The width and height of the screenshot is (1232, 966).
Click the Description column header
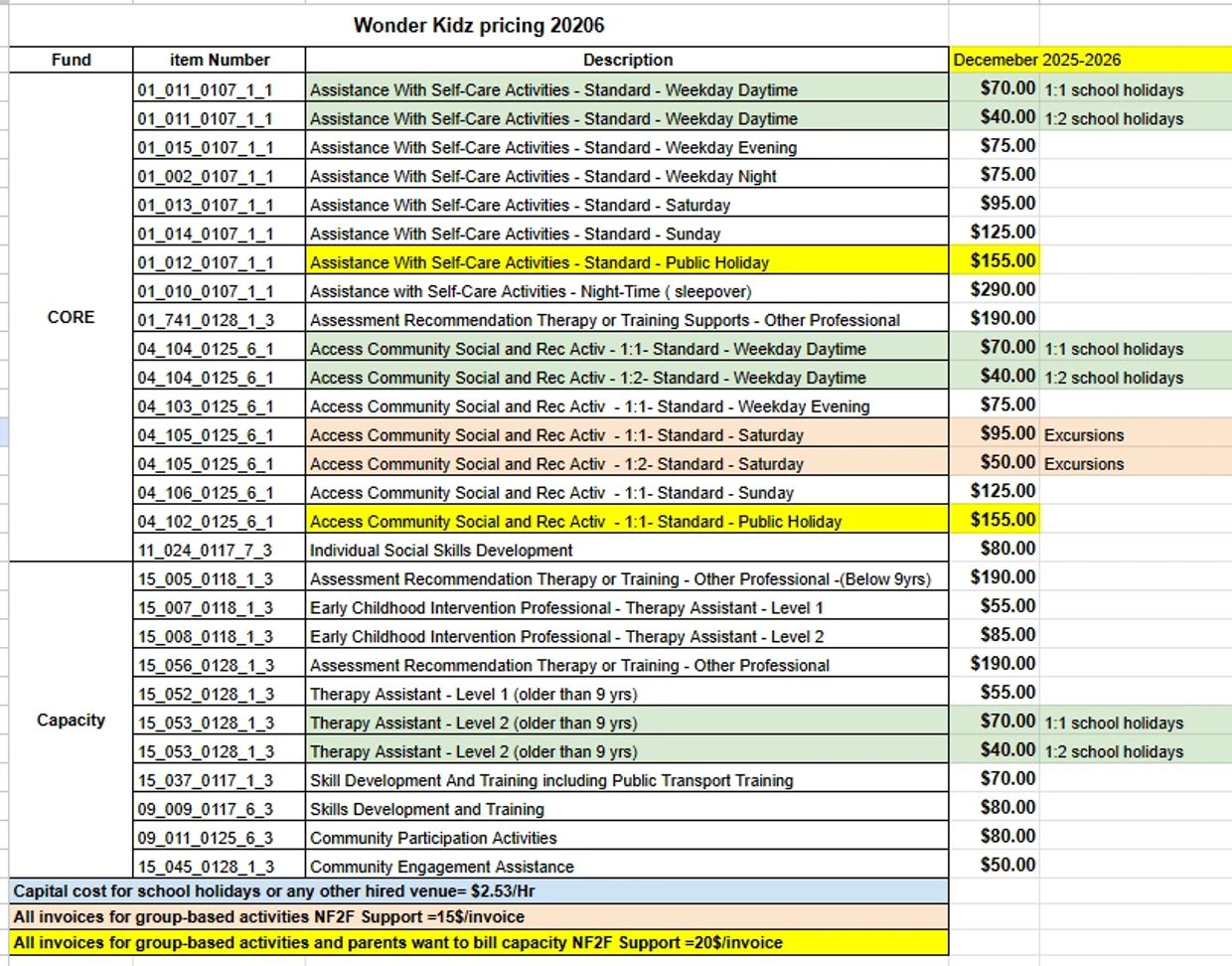click(627, 60)
